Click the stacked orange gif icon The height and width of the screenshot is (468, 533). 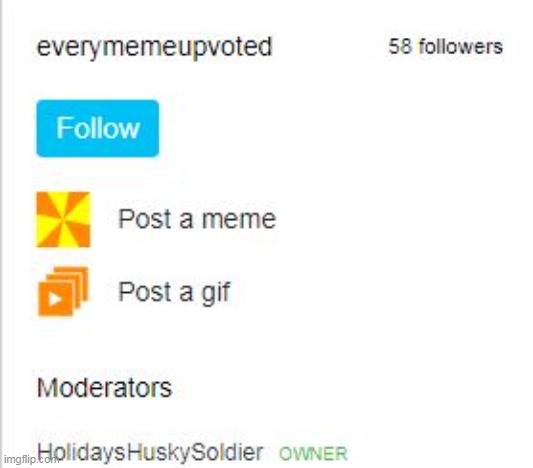(x=63, y=292)
